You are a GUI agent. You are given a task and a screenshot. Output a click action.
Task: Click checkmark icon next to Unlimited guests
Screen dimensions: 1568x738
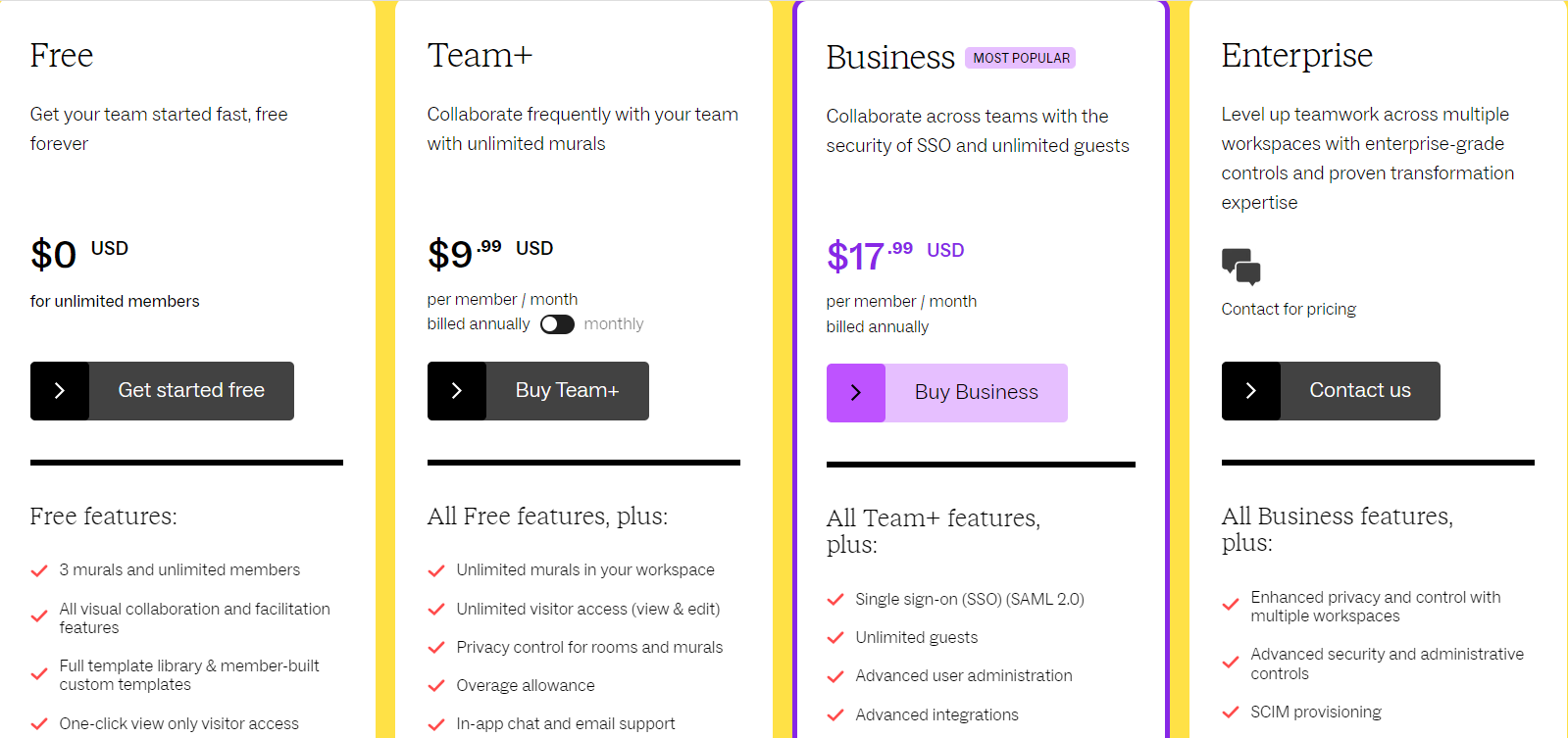pyautogui.click(x=835, y=638)
